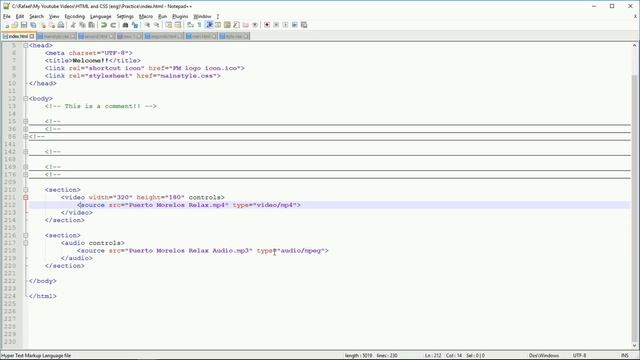Screen dimensions: 640x360
Task: Collapse the section fold at line 216
Action: tap(26, 235)
